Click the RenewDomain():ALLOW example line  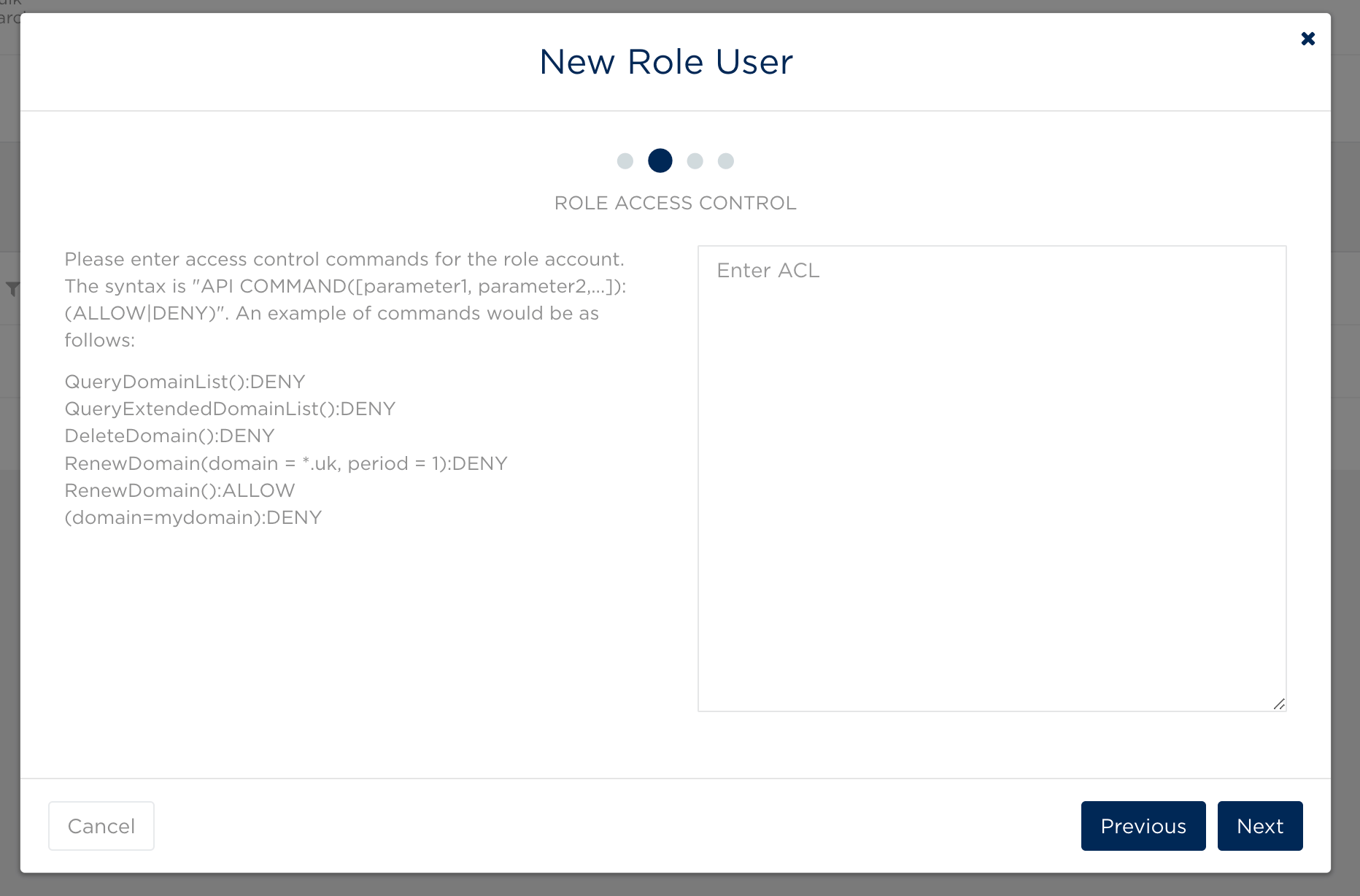pos(179,490)
